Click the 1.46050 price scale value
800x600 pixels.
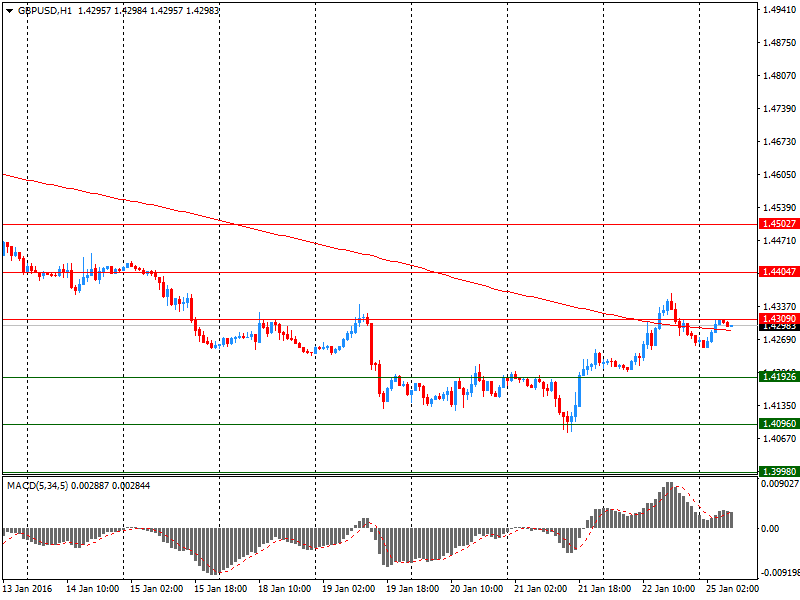tap(779, 174)
